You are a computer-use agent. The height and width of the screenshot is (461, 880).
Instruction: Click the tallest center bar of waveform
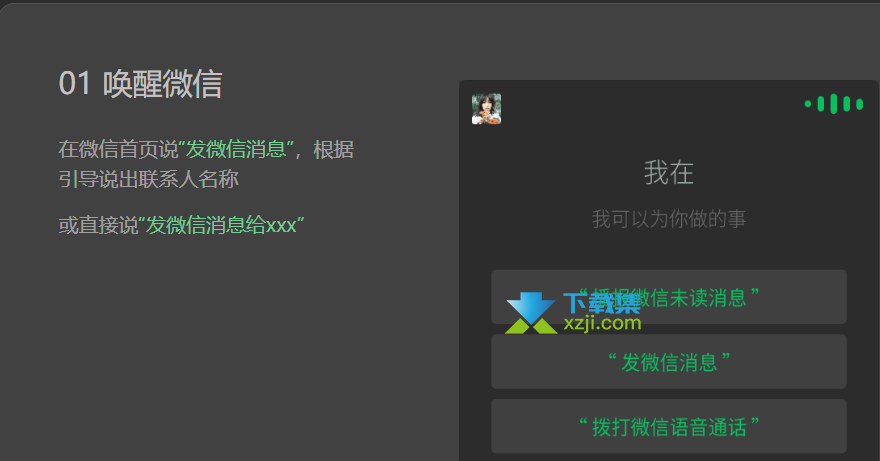pos(833,104)
